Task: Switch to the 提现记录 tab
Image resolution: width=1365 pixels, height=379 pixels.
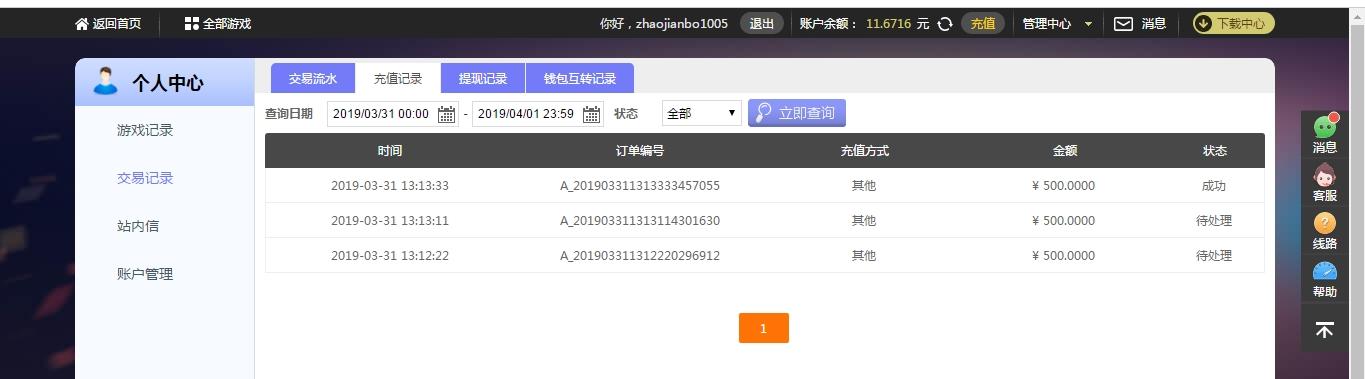Action: click(x=483, y=78)
